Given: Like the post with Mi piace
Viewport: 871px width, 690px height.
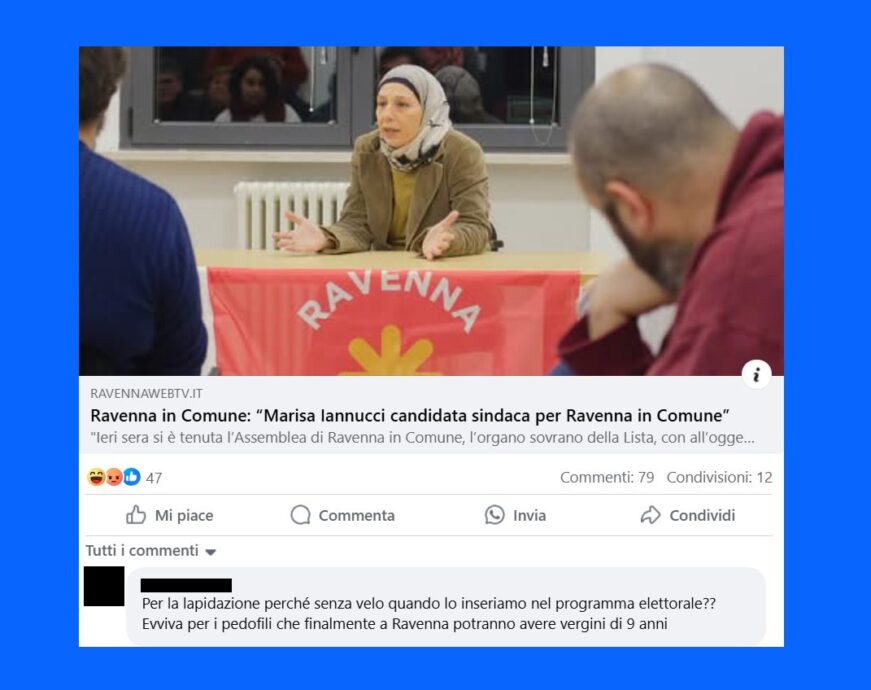Looking at the screenshot, I should pos(169,515).
